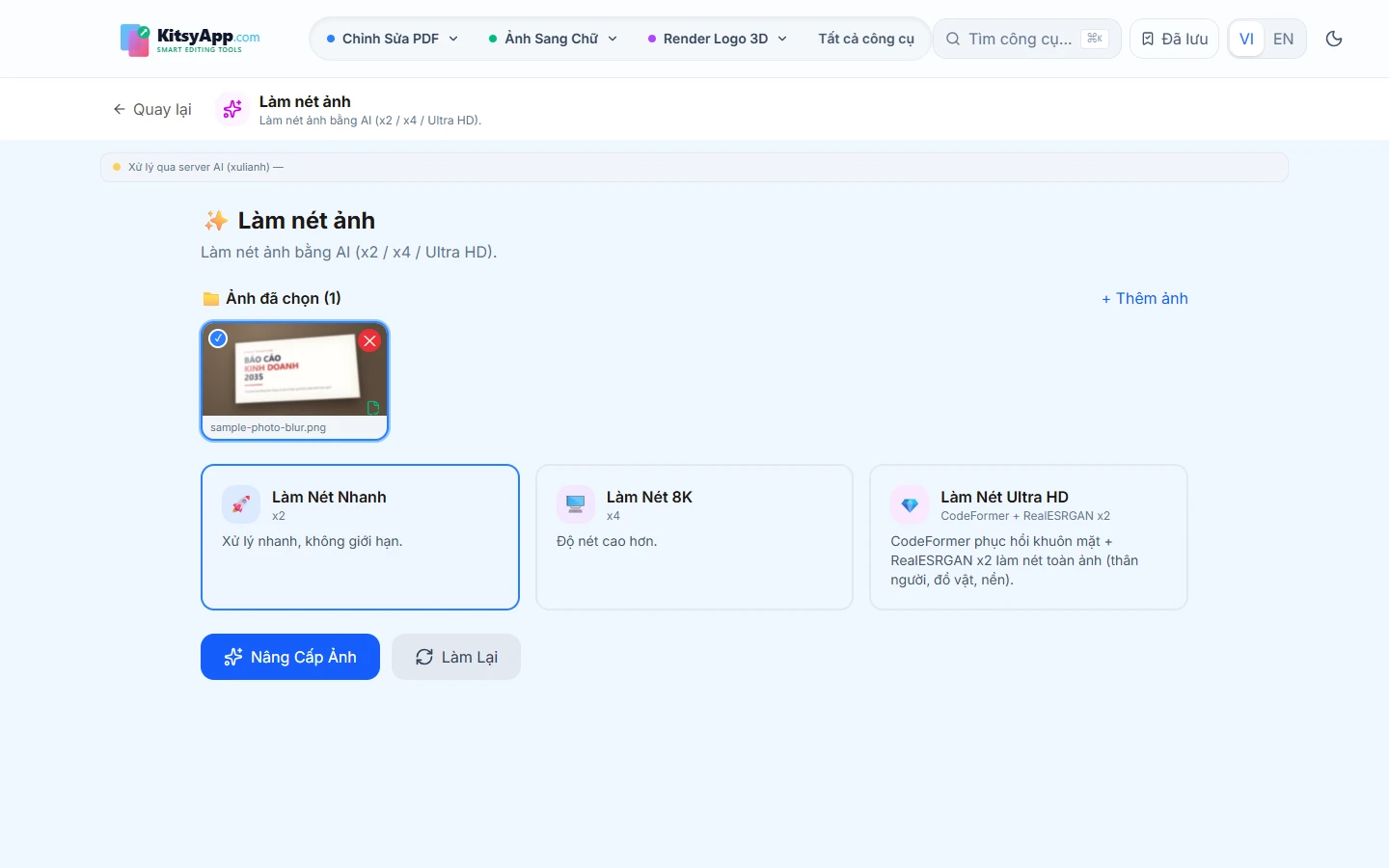Open Tất cả công cụ menu item
The image size is (1389, 868).
pos(866,39)
